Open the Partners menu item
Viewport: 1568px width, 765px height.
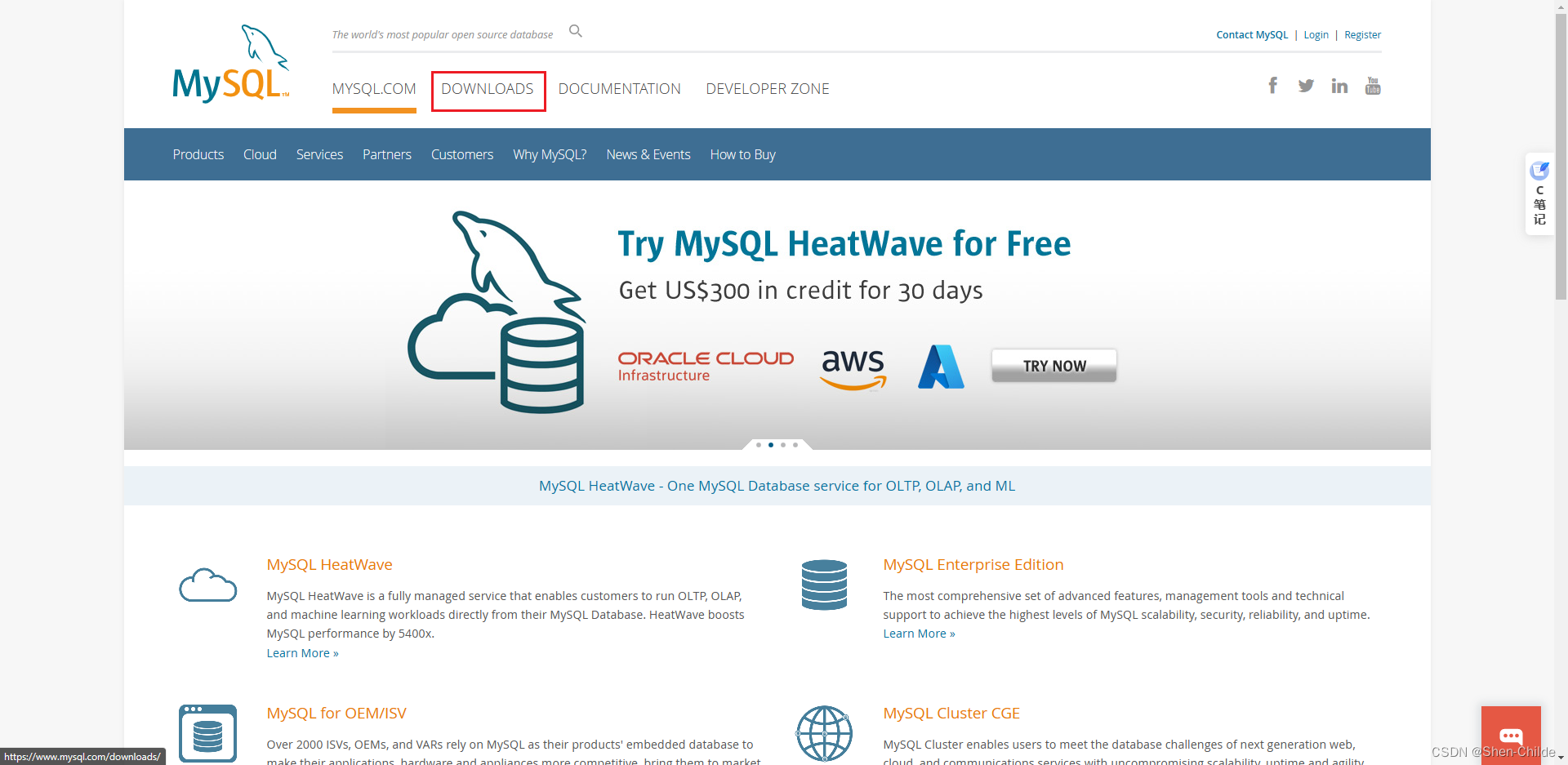[x=387, y=154]
